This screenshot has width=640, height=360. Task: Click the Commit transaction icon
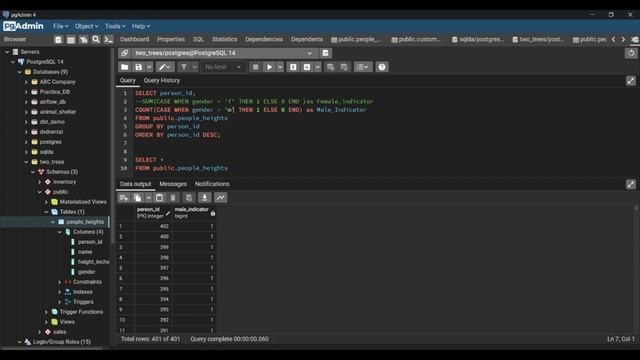click(x=331, y=67)
